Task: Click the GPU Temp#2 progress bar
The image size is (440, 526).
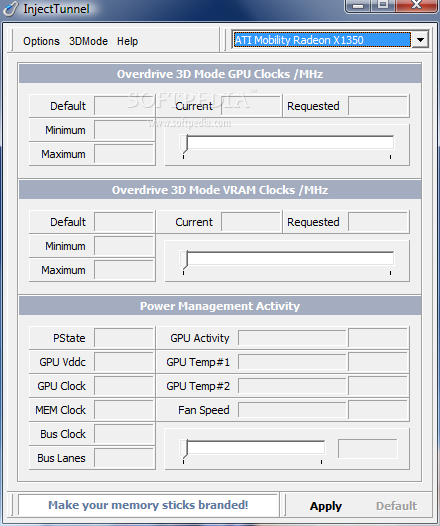Action: click(x=292, y=386)
